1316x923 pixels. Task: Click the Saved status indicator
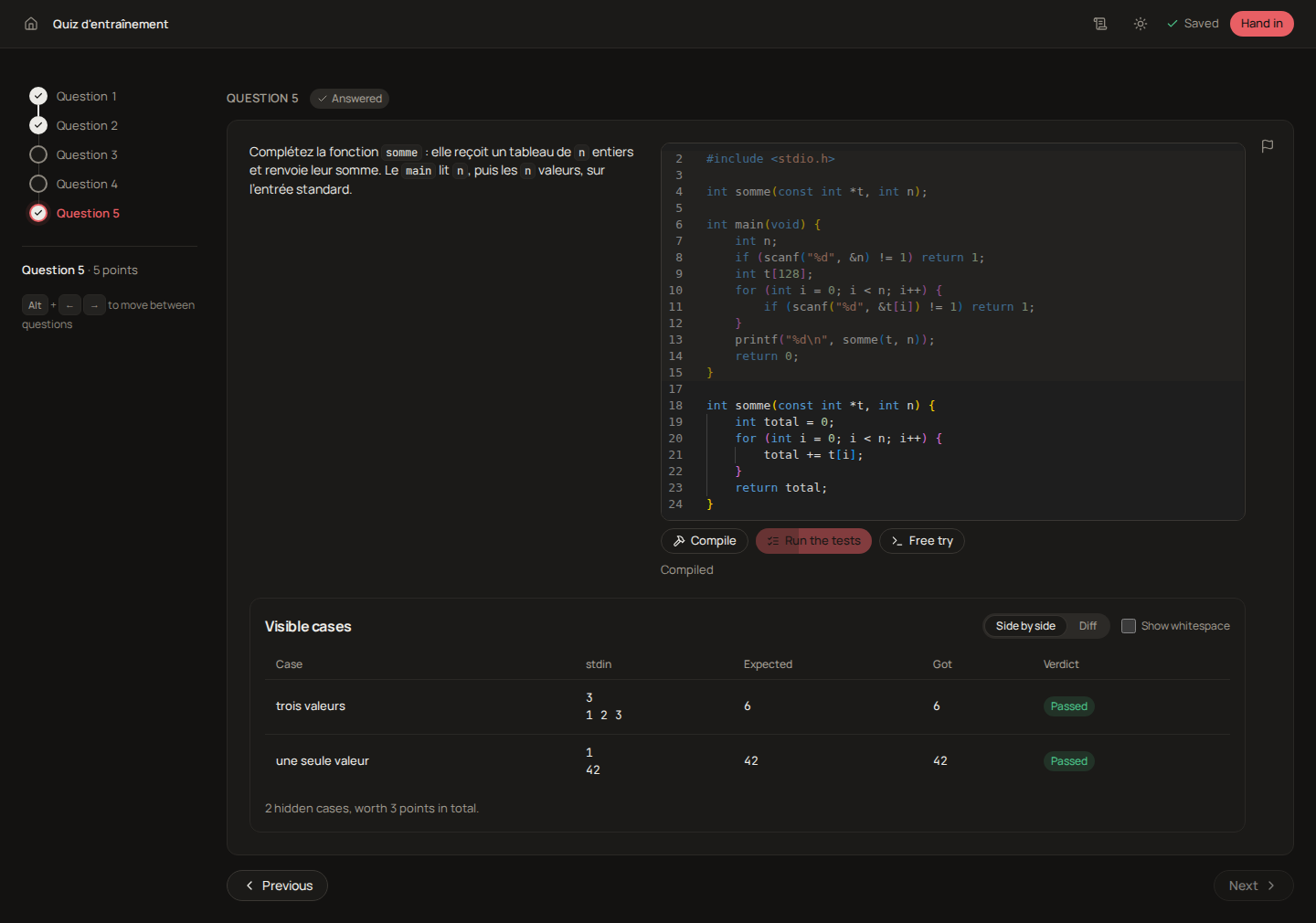[x=1193, y=24]
